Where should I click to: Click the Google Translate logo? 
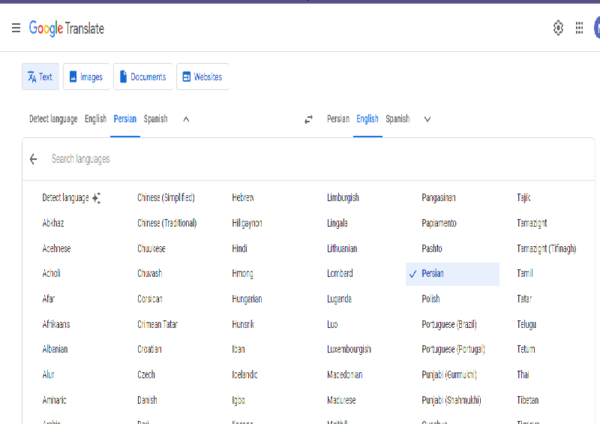(x=67, y=28)
